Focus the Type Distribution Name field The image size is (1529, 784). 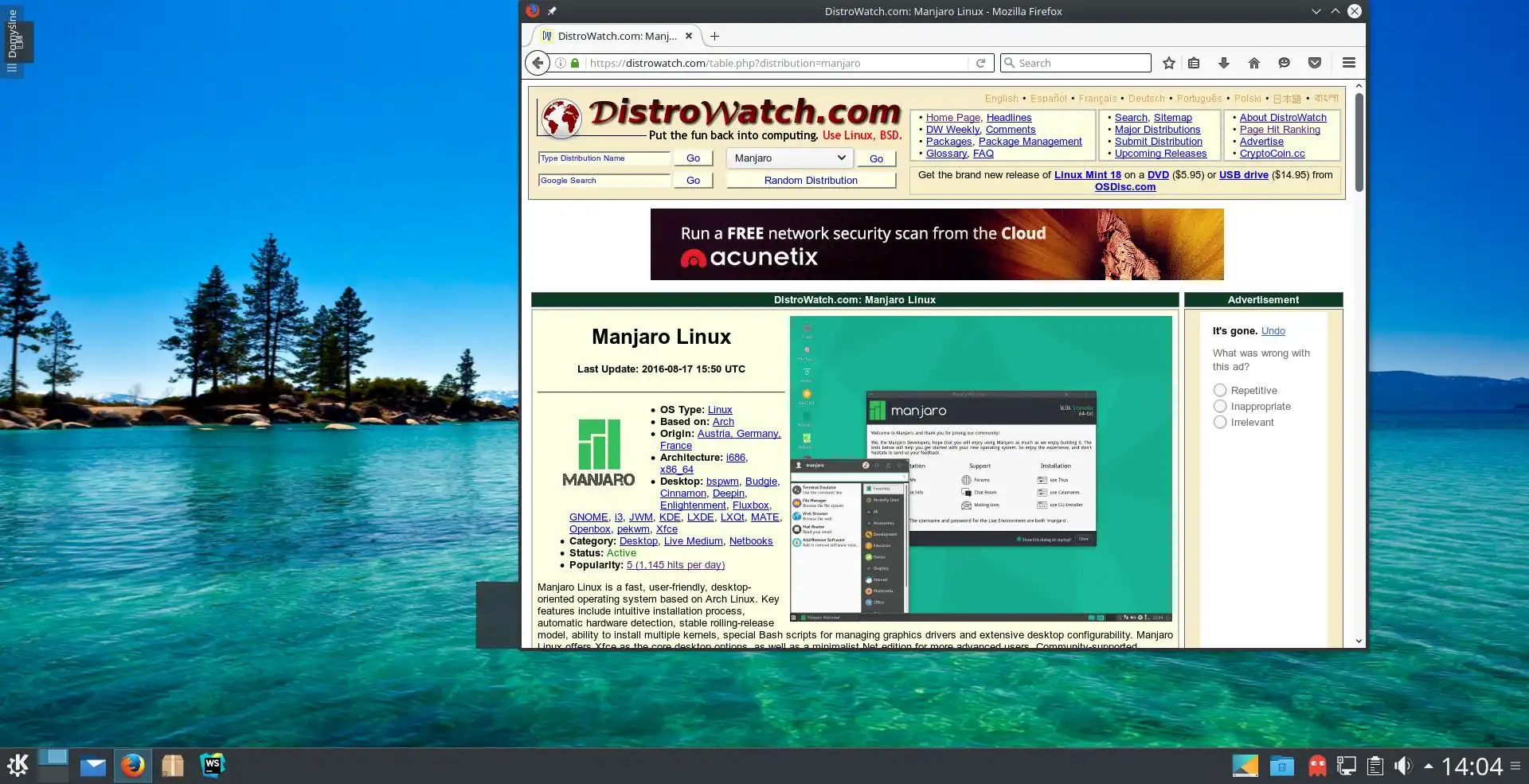point(604,158)
